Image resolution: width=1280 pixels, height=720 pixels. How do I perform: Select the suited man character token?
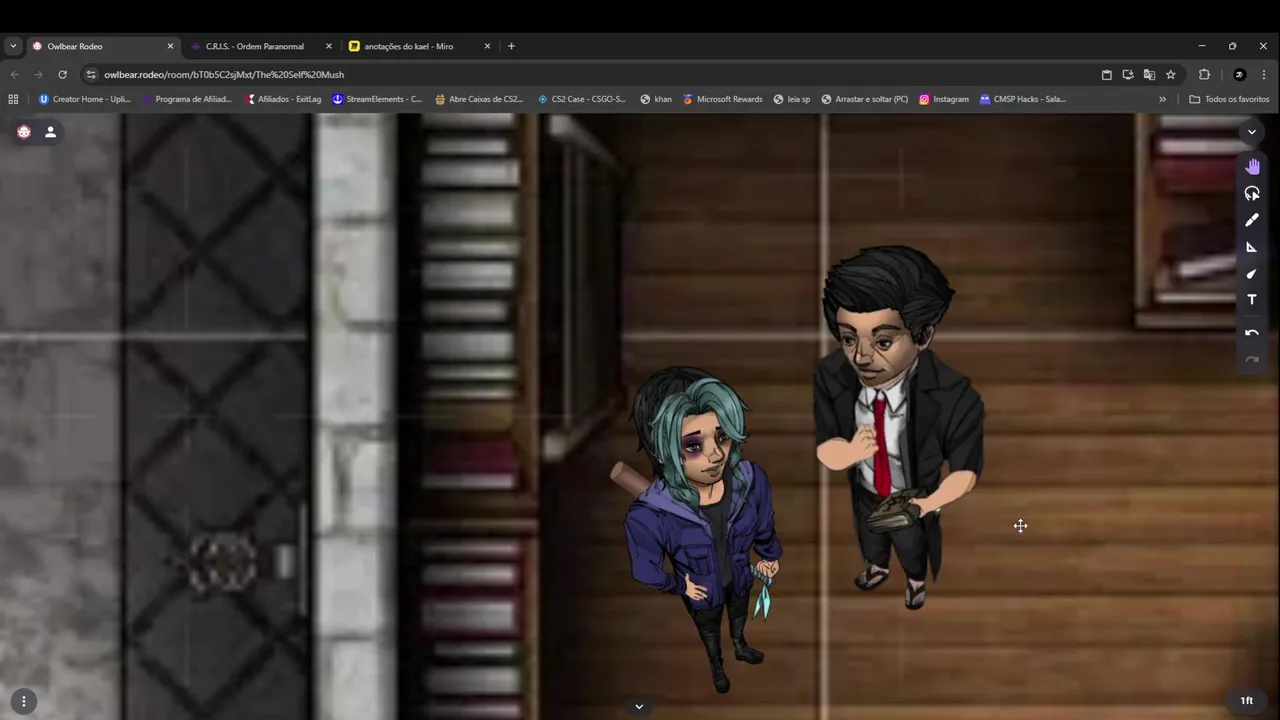click(x=898, y=428)
